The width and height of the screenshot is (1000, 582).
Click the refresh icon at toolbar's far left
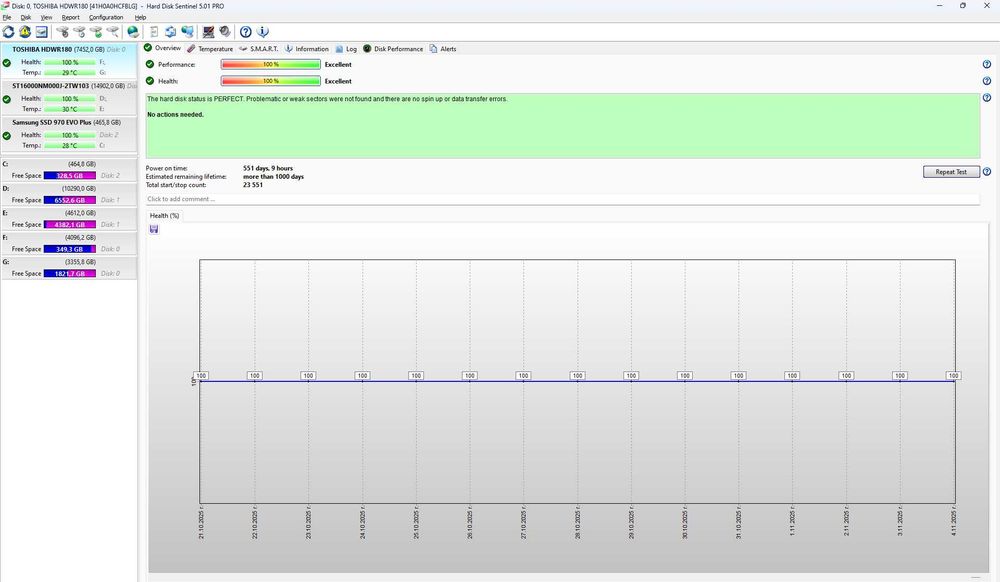point(8,32)
